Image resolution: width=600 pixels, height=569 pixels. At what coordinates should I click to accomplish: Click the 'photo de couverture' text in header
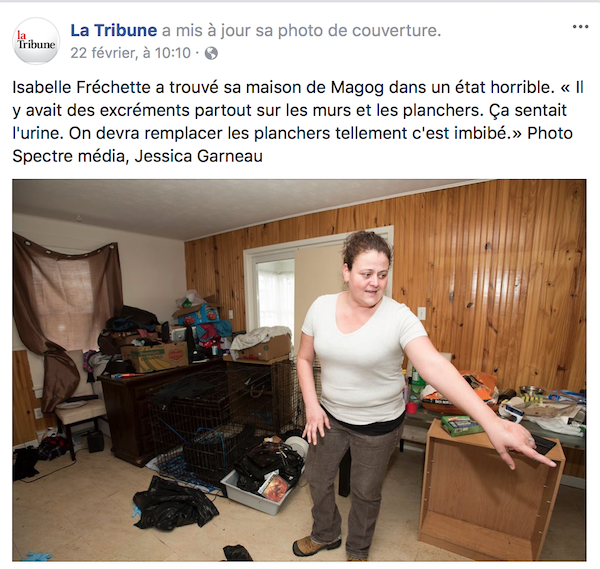pos(359,31)
